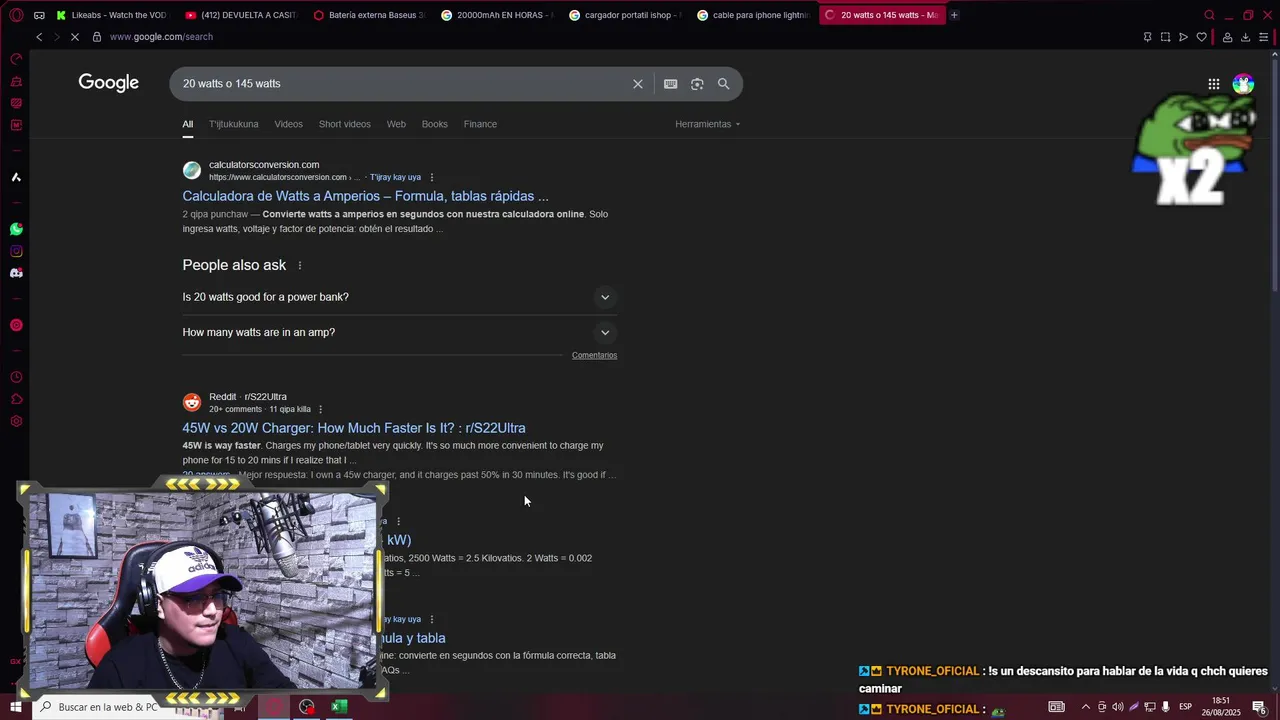Screen dimensions: 1280x720
Task: Go back to the previous page
Action: 39,37
